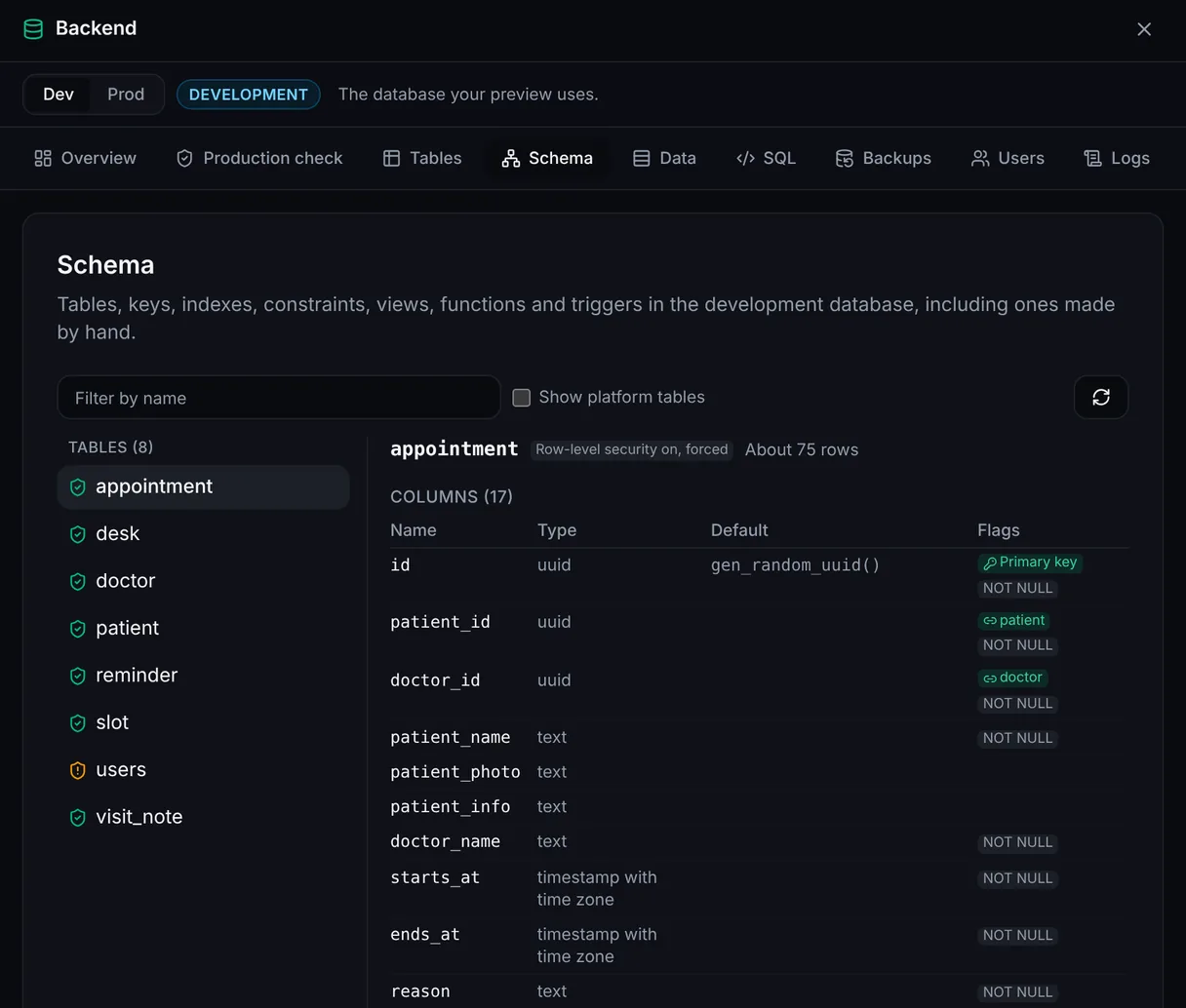Click the About 75 rows text
The width and height of the screenshot is (1186, 1008).
(802, 449)
